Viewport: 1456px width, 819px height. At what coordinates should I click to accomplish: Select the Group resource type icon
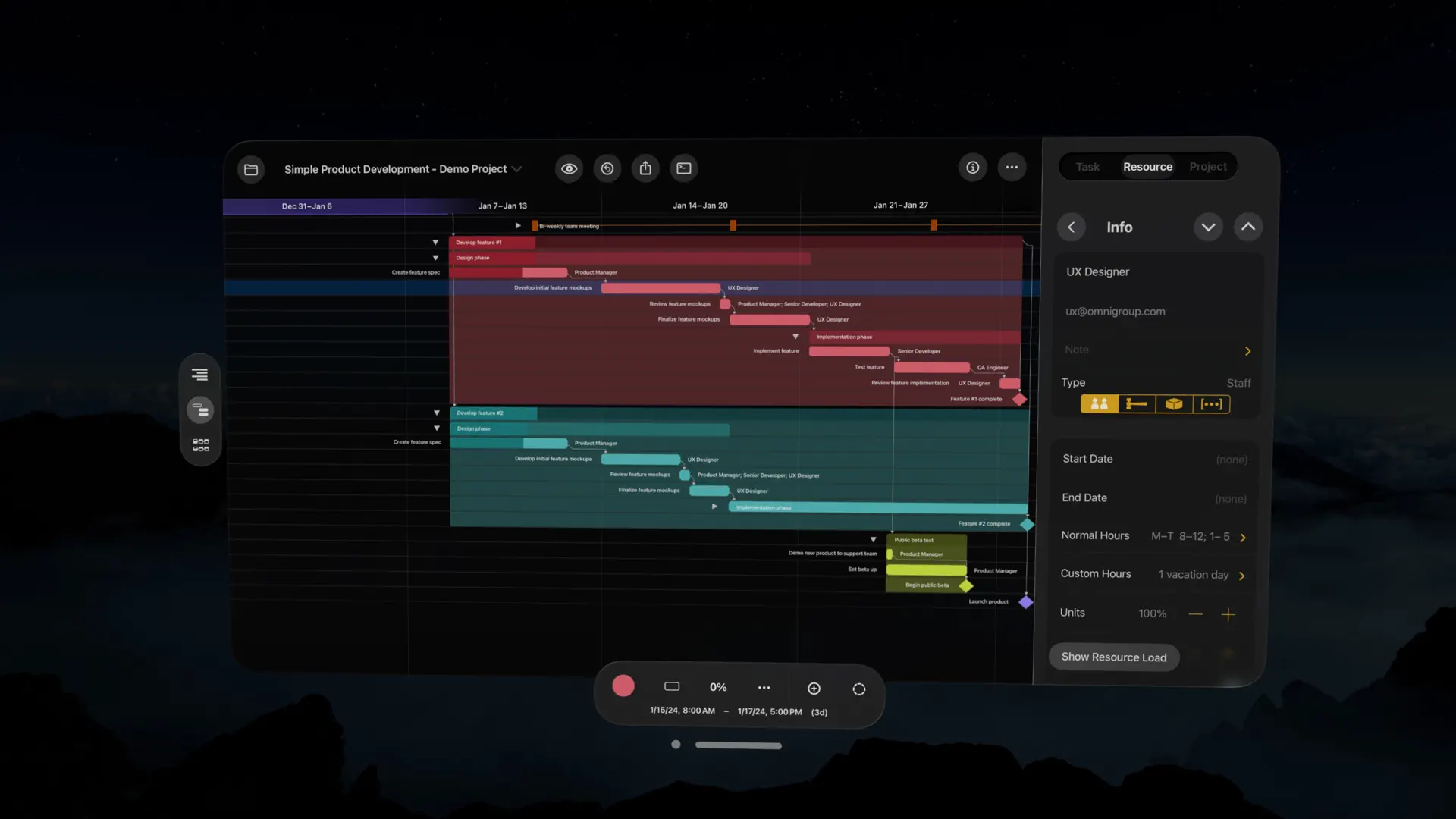pyautogui.click(x=1211, y=404)
